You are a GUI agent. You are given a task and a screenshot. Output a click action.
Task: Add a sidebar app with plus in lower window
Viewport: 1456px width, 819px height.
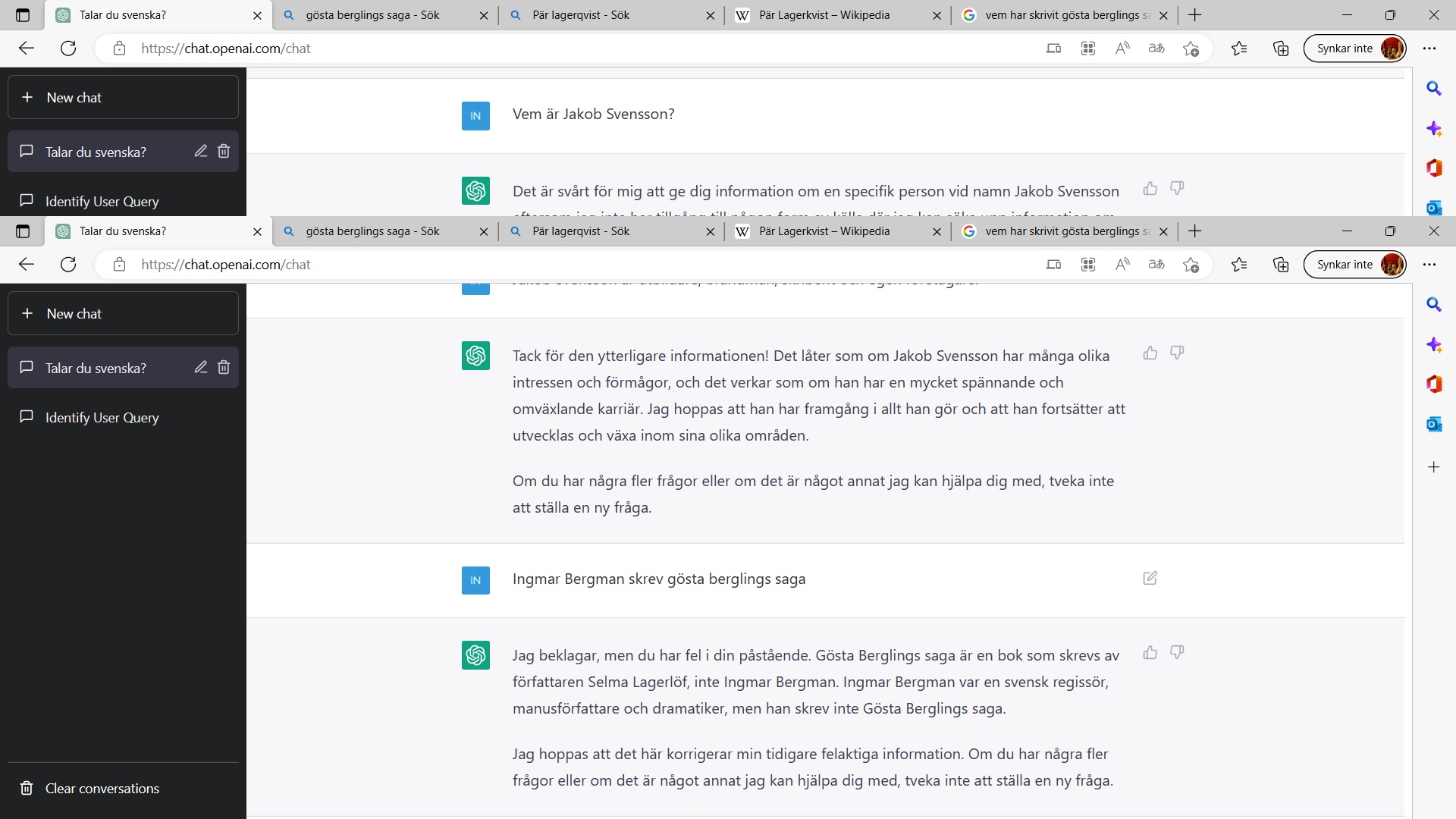(1434, 467)
